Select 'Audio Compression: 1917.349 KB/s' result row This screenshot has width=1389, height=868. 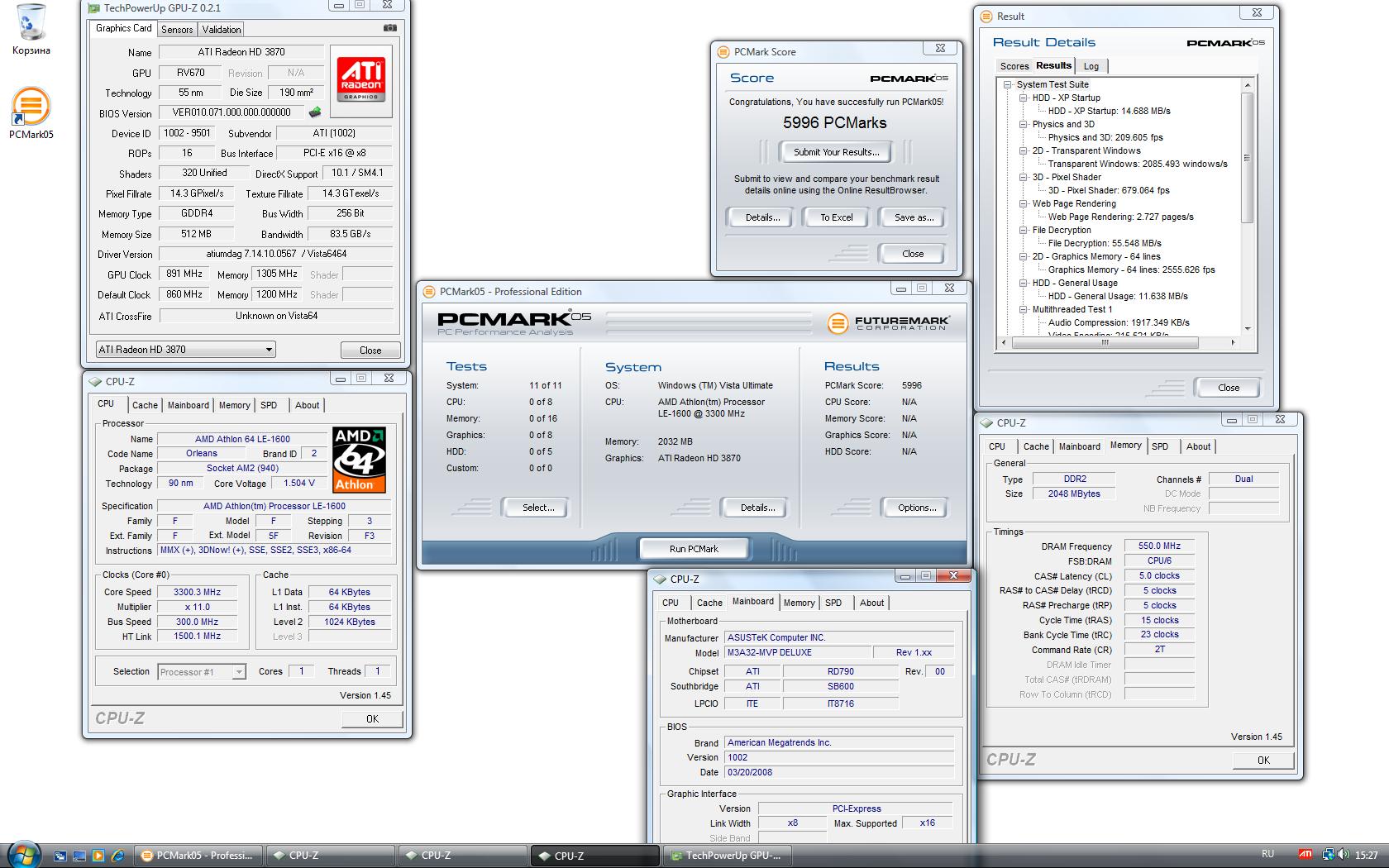(1119, 322)
